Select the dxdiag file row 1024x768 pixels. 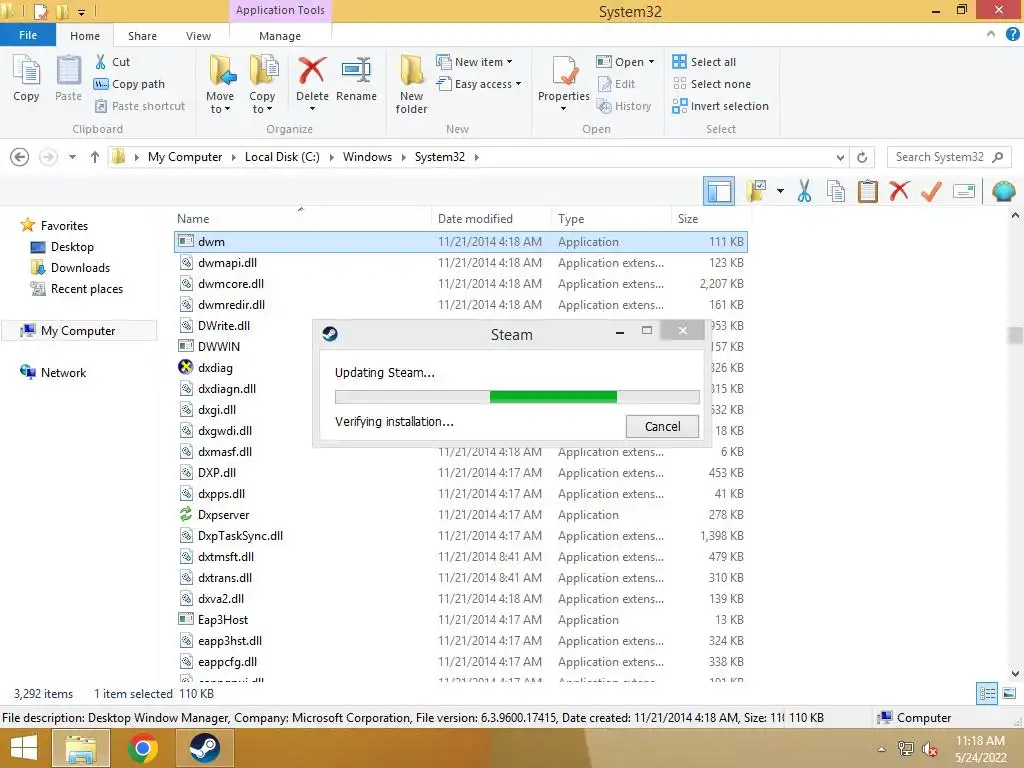point(461,368)
